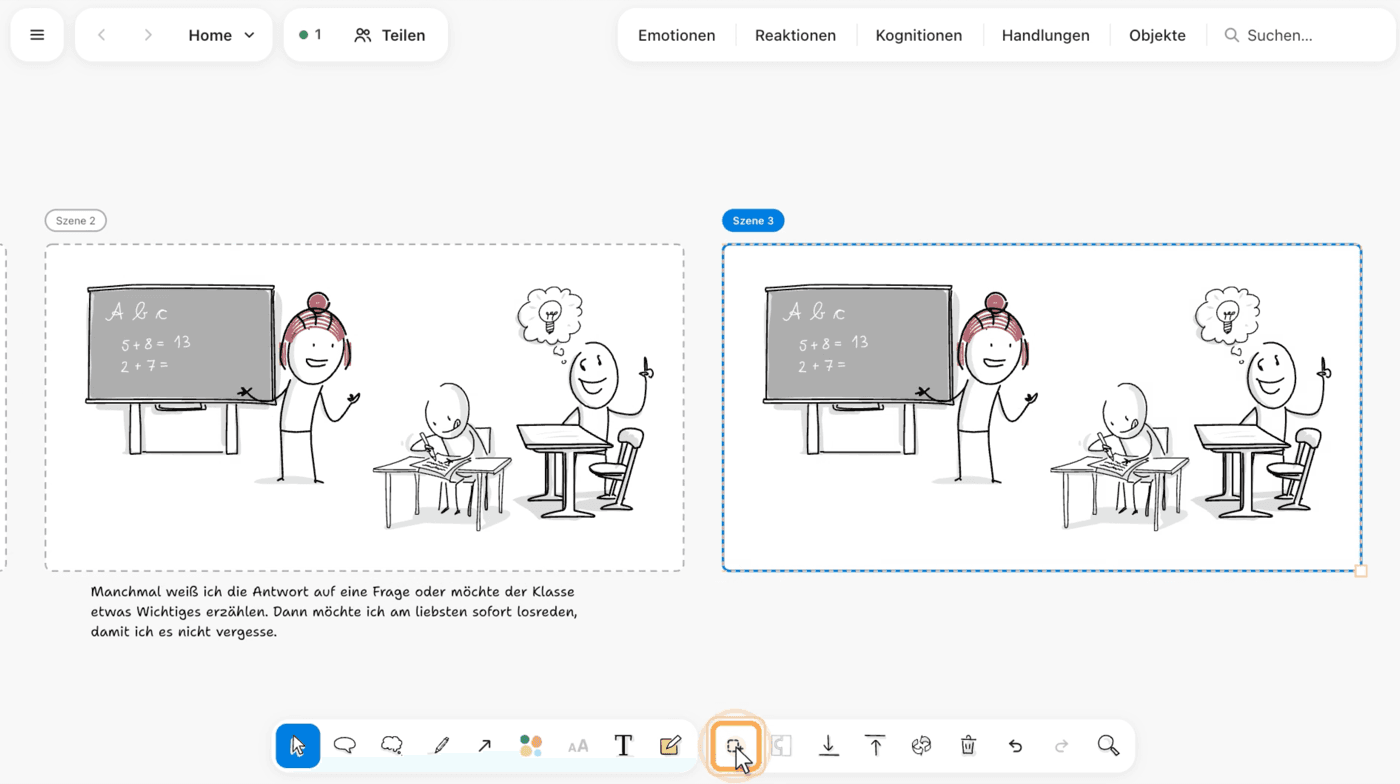Screen dimensions: 1400x784
Task: Click the Szene 3 corner resize handle
Action: (1361, 571)
